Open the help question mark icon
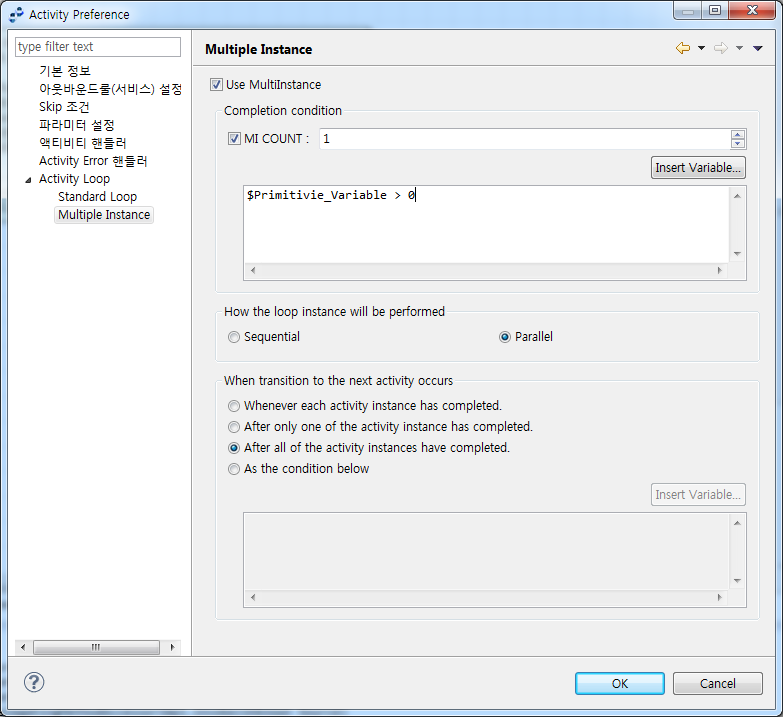The image size is (783, 717). pyautogui.click(x=34, y=682)
